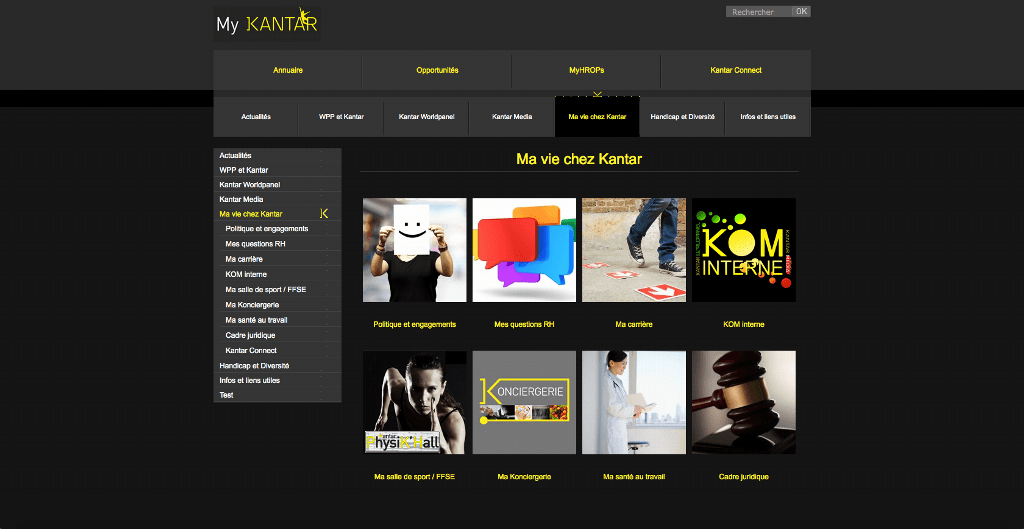Open the Annuaire top menu
This screenshot has width=1024, height=529.
[x=288, y=70]
